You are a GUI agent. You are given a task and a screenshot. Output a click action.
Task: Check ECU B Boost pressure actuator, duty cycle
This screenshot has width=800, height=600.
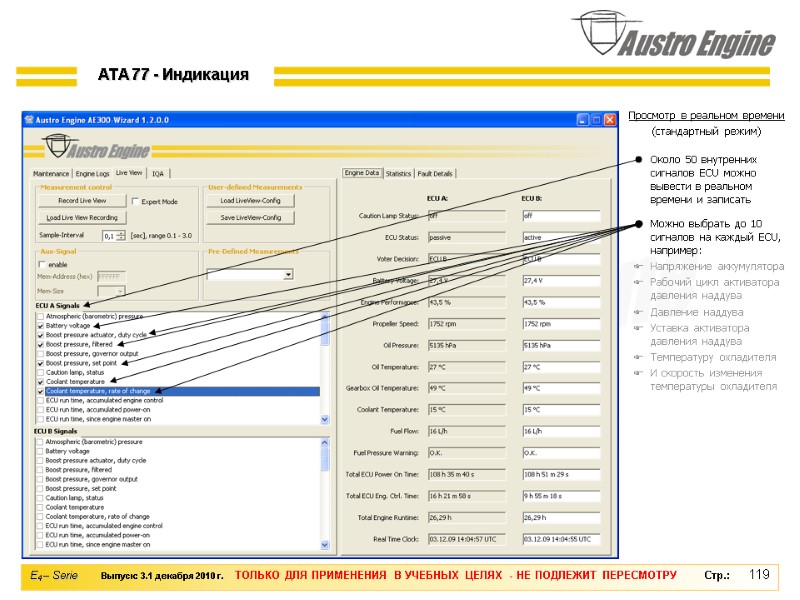tap(40, 460)
